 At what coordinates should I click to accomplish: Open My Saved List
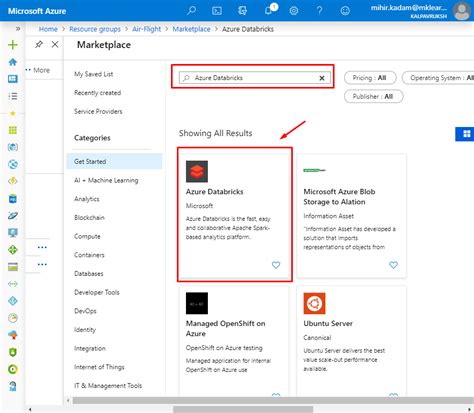93,74
